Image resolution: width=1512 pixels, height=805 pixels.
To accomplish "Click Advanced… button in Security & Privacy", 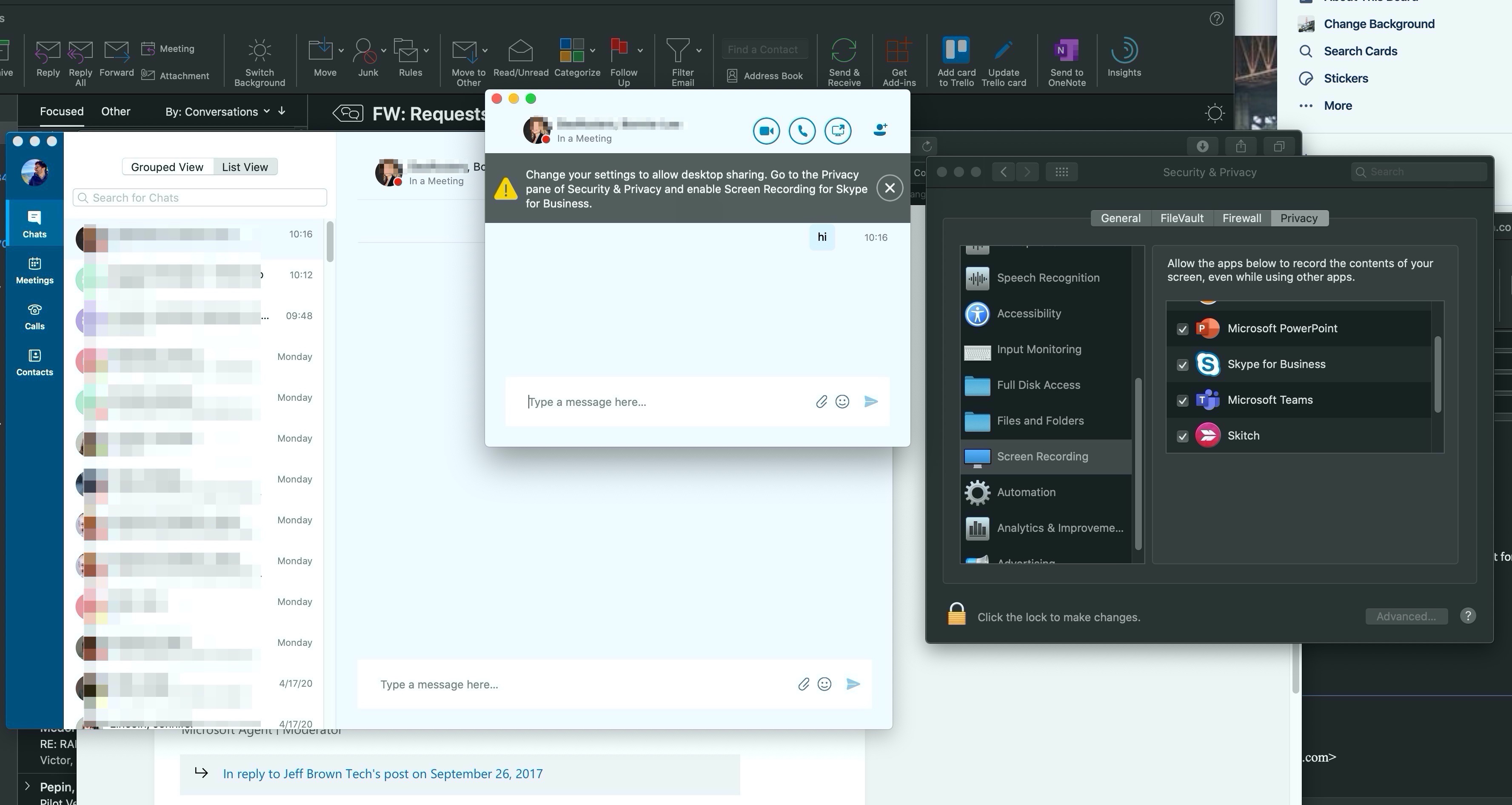I will tap(1406, 616).
